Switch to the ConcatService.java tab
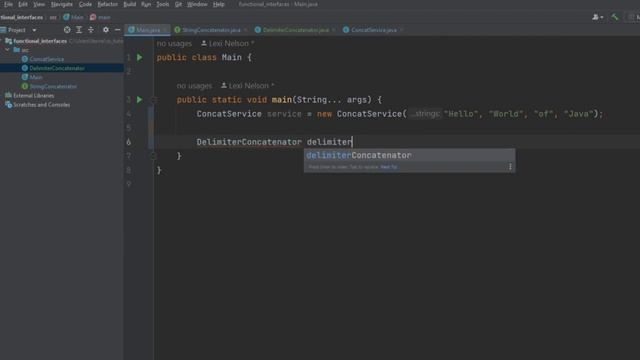The width and height of the screenshot is (640, 360). (373, 30)
